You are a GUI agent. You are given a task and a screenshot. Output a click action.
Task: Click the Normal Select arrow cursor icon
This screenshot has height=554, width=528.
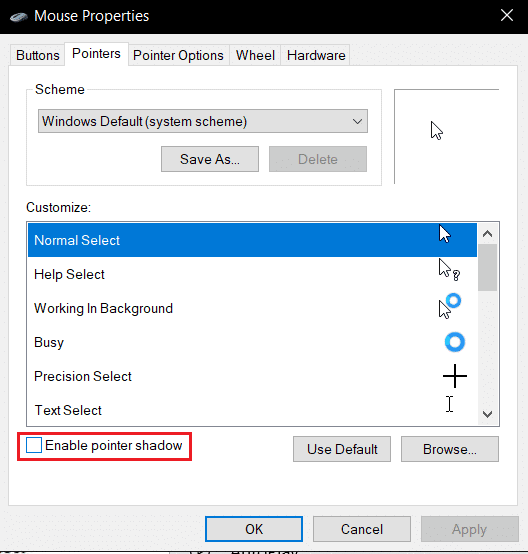445,234
